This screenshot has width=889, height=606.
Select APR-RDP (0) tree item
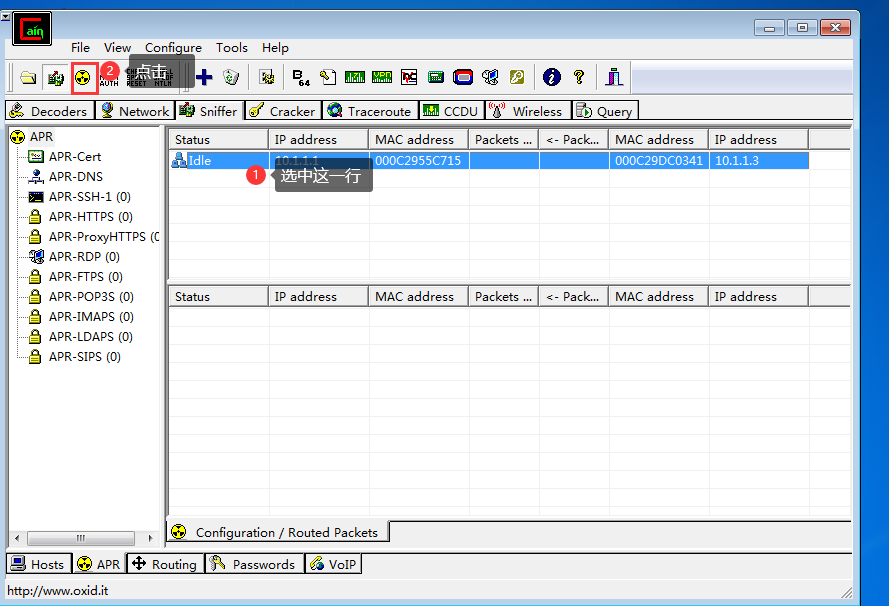84,257
